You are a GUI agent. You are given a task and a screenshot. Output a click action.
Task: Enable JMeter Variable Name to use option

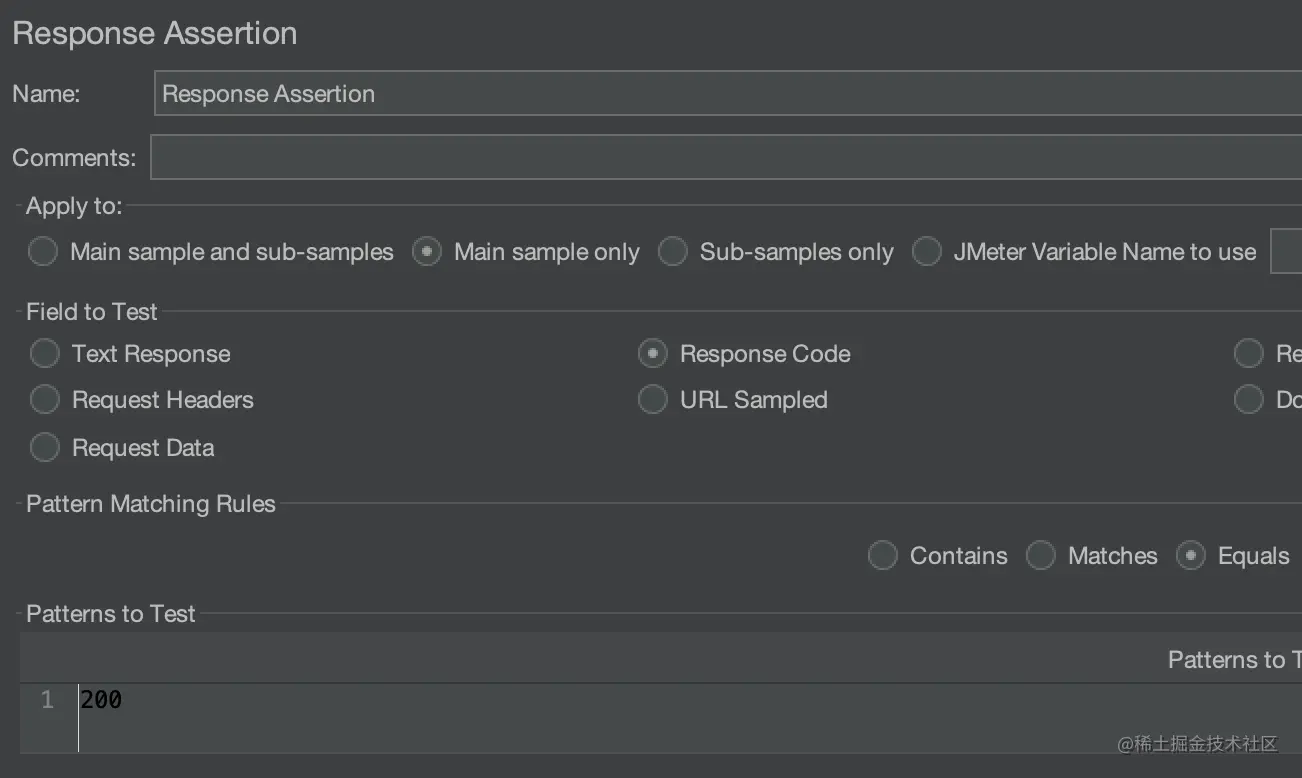(926, 251)
